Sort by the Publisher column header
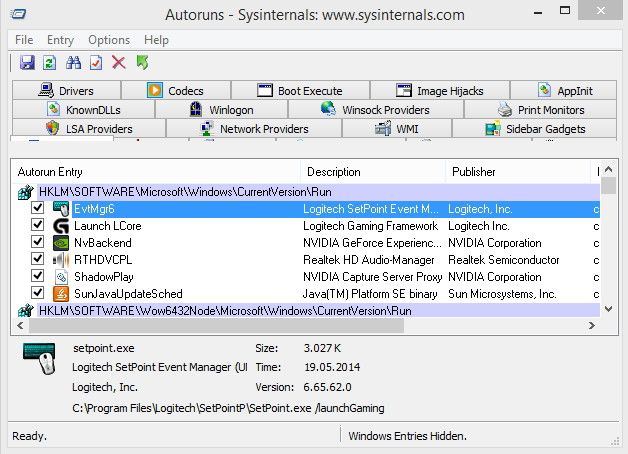Screen dimensions: 628x454 (x=473, y=172)
